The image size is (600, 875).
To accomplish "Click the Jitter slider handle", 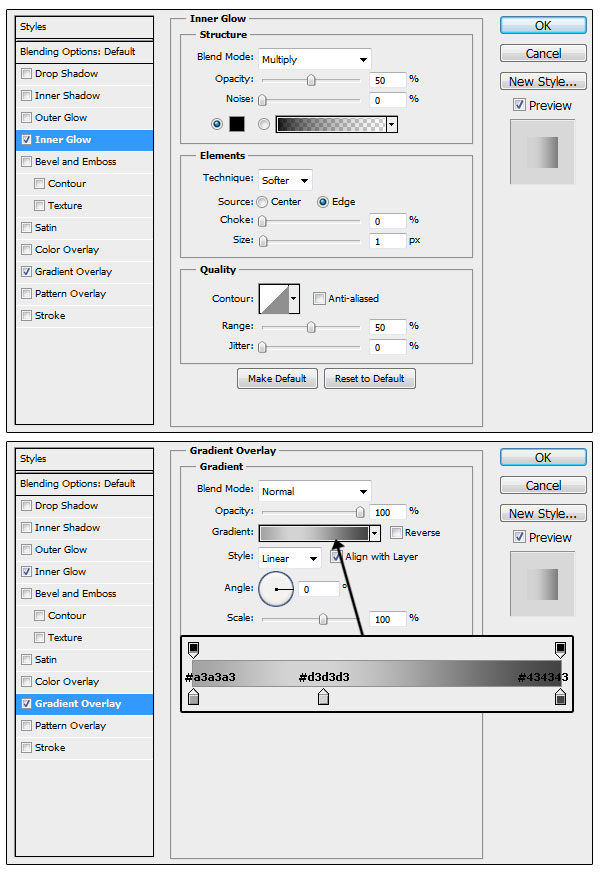I will pos(262,347).
